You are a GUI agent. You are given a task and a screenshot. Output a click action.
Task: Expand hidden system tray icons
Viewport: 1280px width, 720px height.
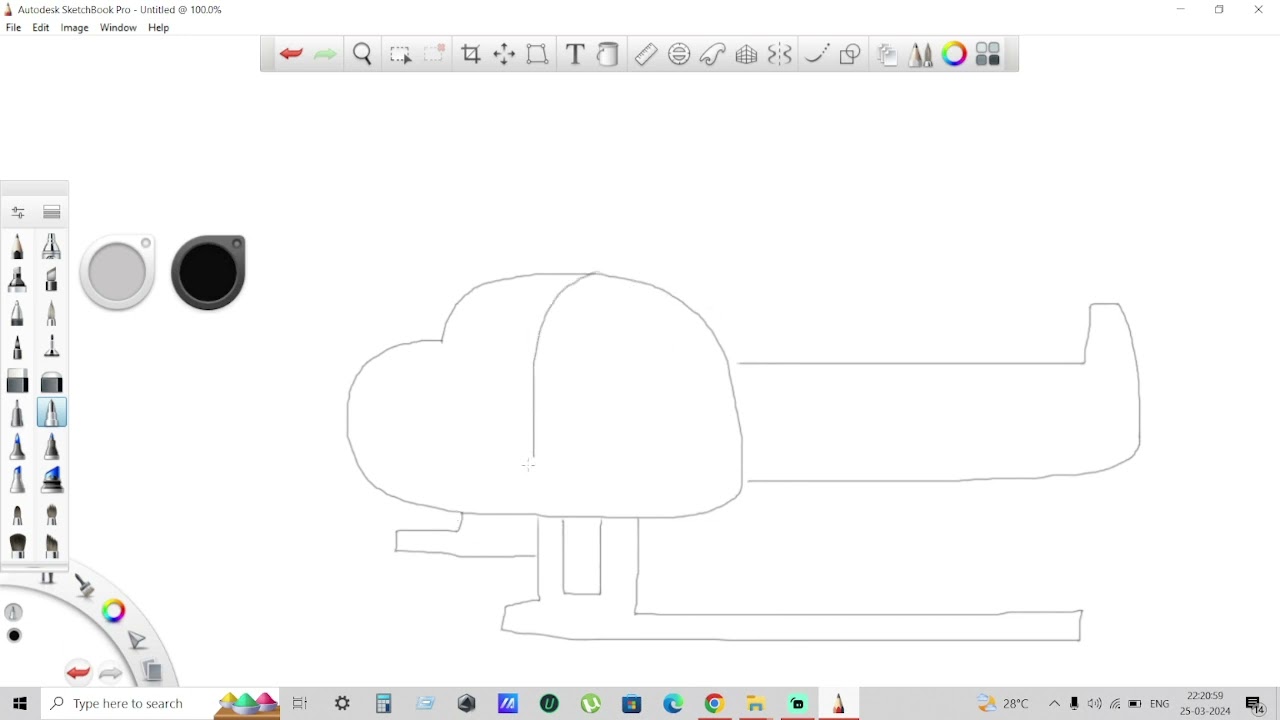point(1054,704)
